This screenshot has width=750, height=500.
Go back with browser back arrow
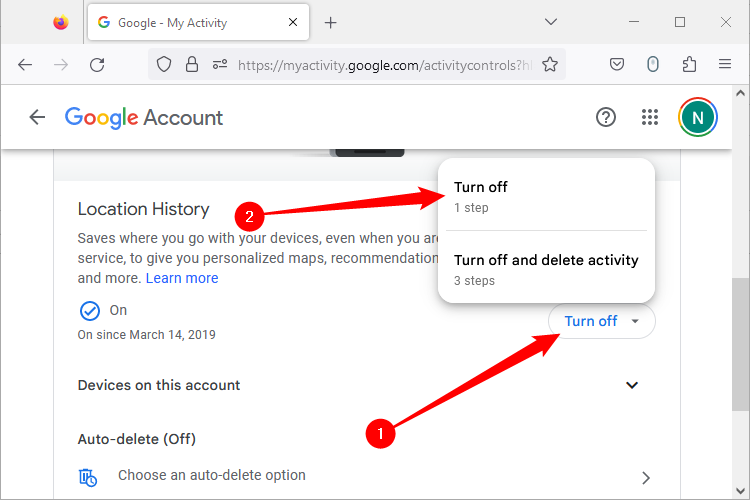25,65
